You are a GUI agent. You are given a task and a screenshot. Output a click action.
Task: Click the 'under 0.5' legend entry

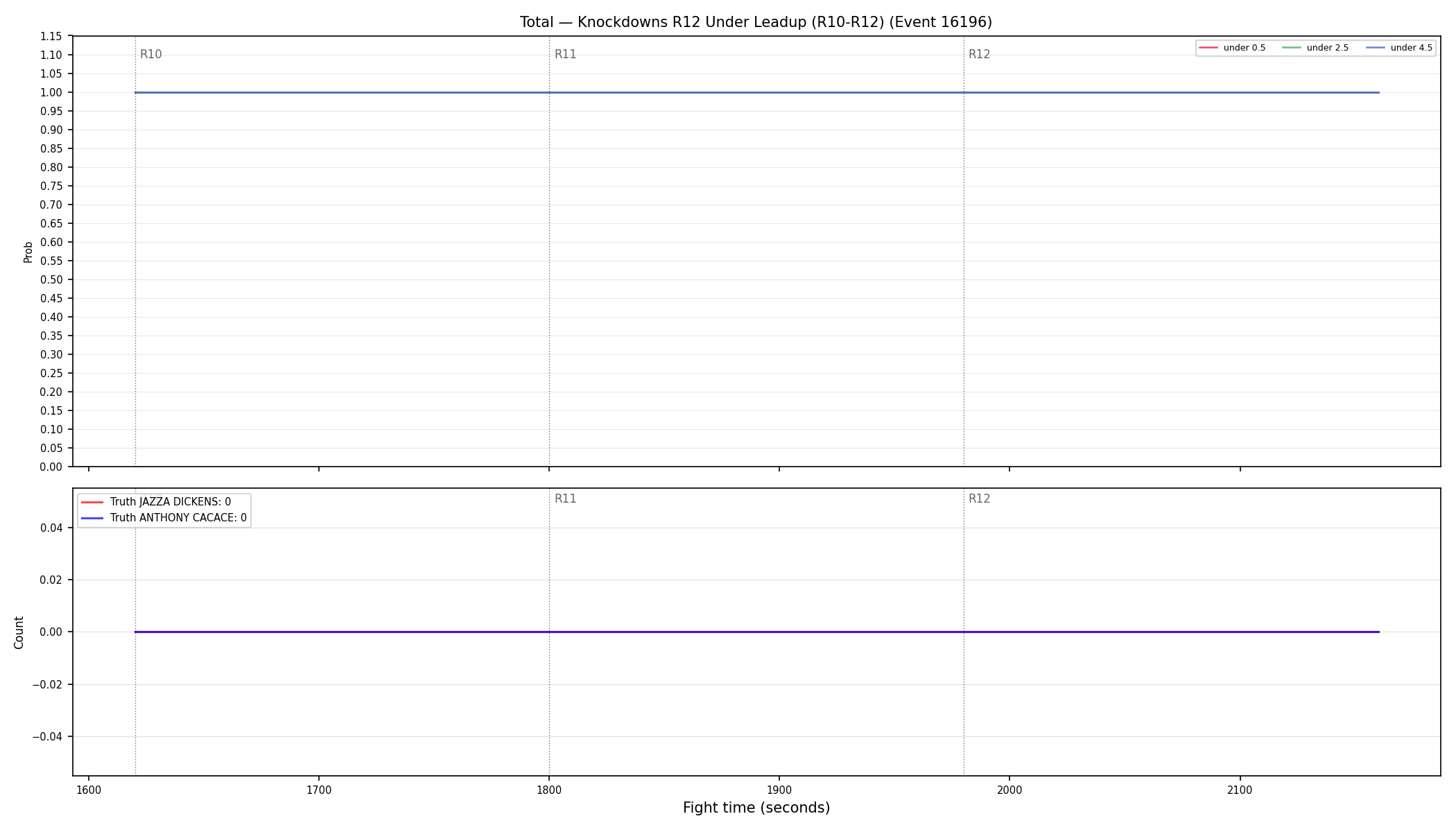click(1232, 48)
